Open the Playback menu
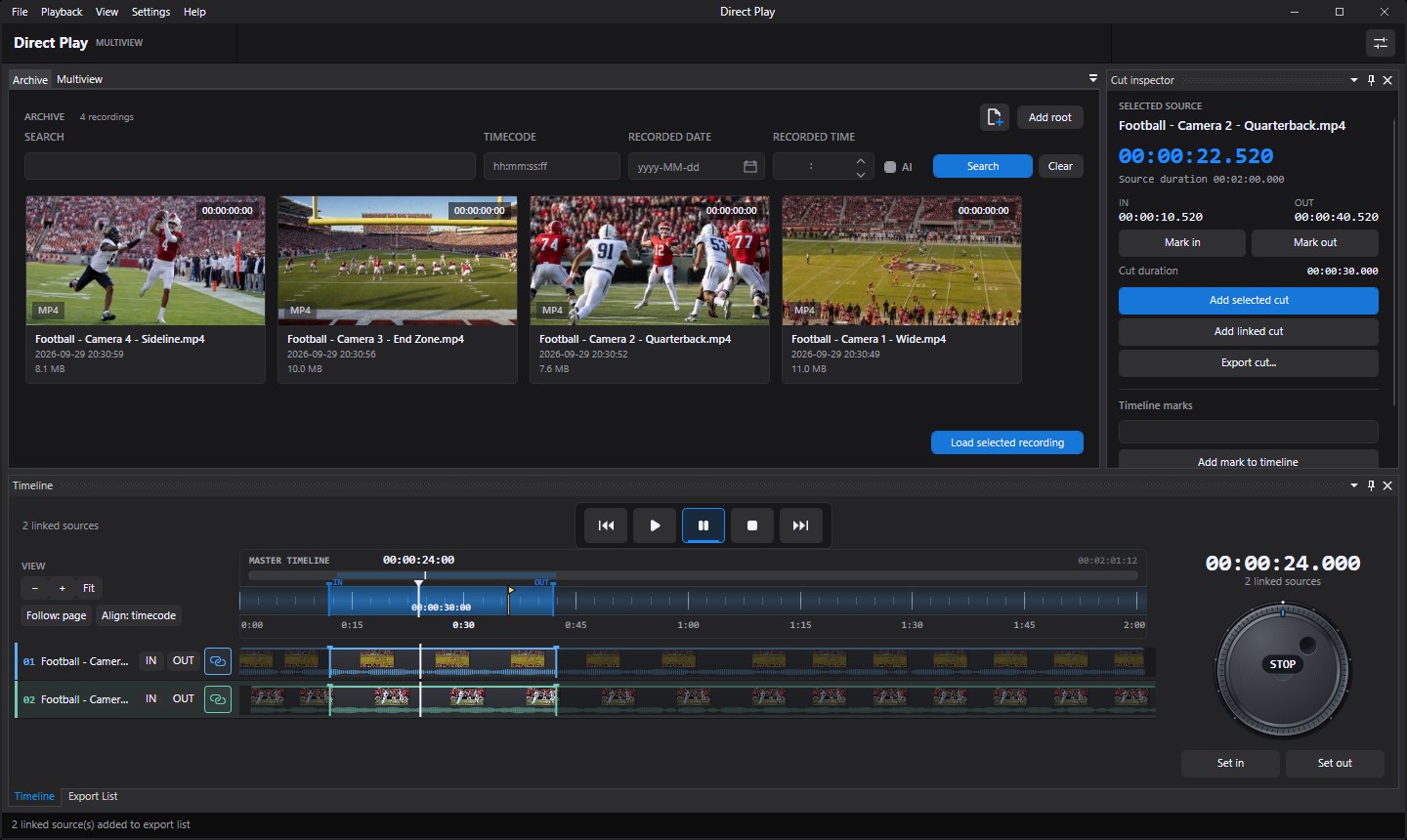This screenshot has width=1407, height=840. 62,12
